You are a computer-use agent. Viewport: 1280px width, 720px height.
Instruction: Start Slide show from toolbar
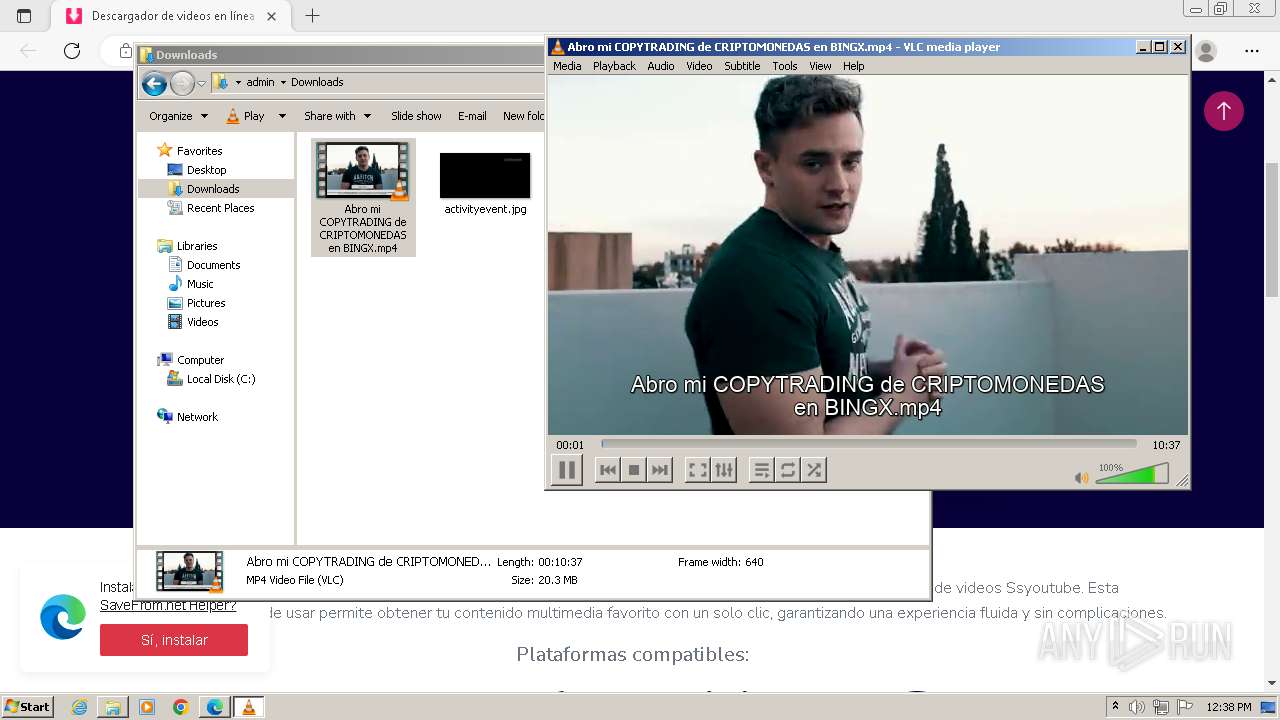tap(416, 116)
